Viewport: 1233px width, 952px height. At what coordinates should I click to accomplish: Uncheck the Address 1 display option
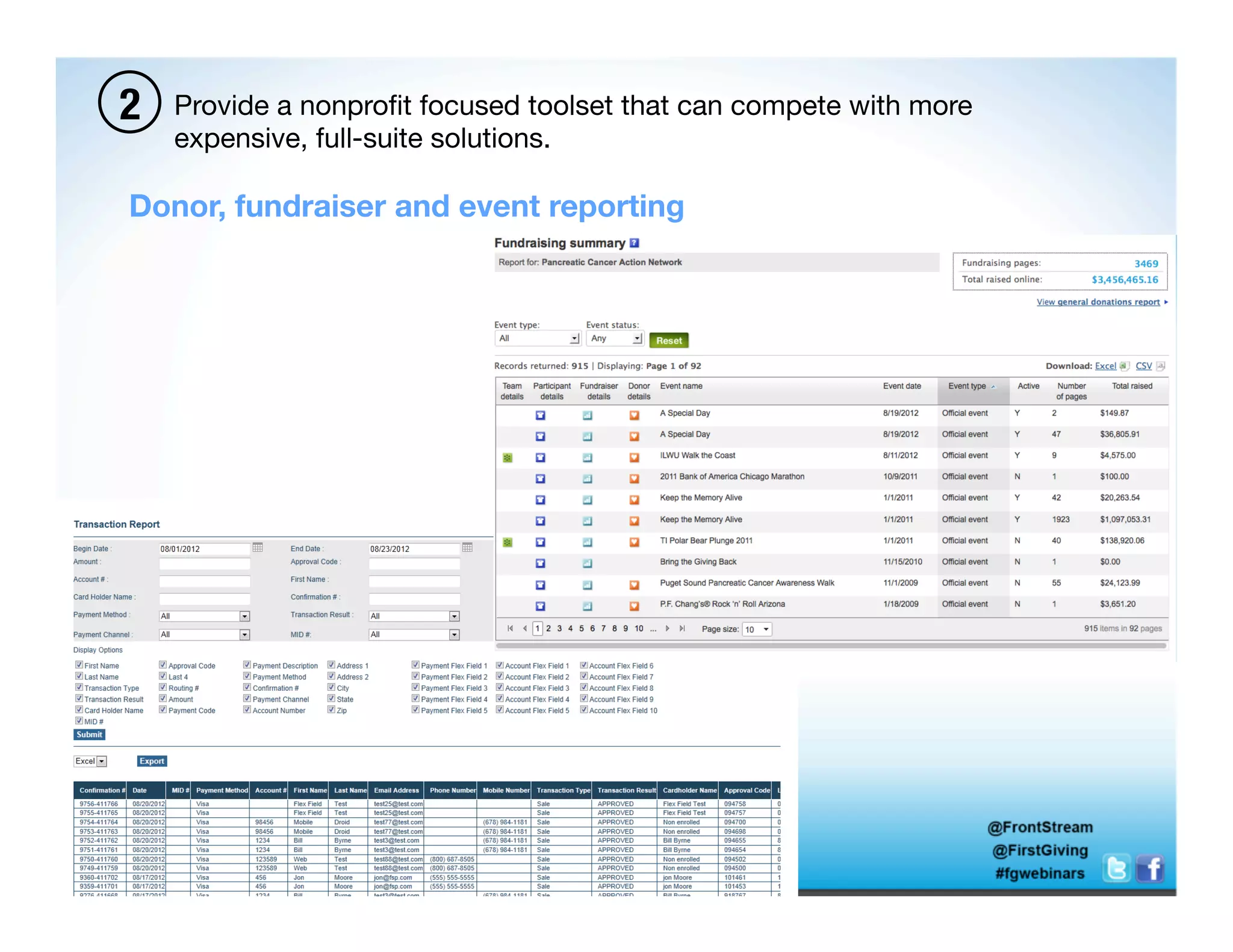click(x=331, y=665)
